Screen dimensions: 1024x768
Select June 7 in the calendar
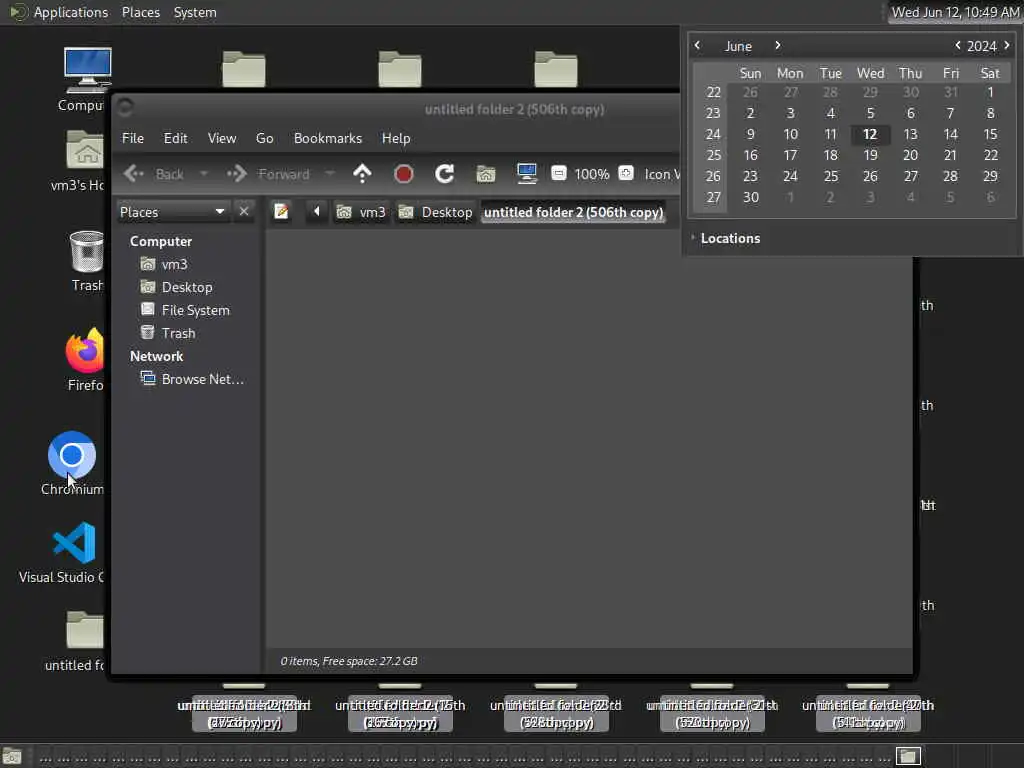[x=950, y=113]
